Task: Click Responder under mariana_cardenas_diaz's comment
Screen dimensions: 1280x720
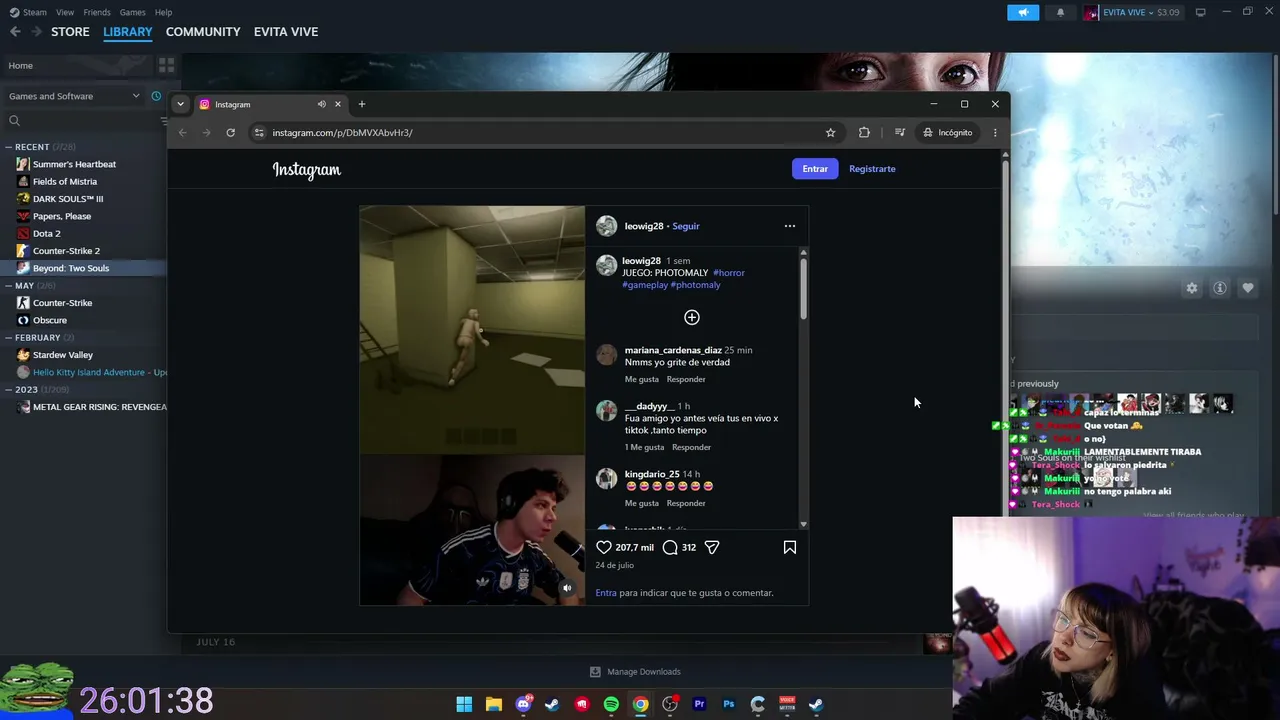Action: click(x=686, y=379)
